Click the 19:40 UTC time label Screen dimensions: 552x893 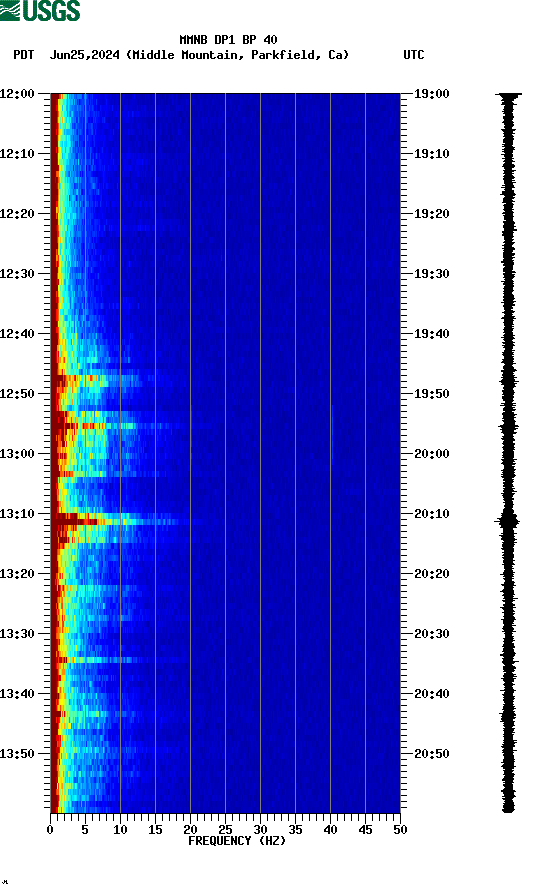pos(432,334)
